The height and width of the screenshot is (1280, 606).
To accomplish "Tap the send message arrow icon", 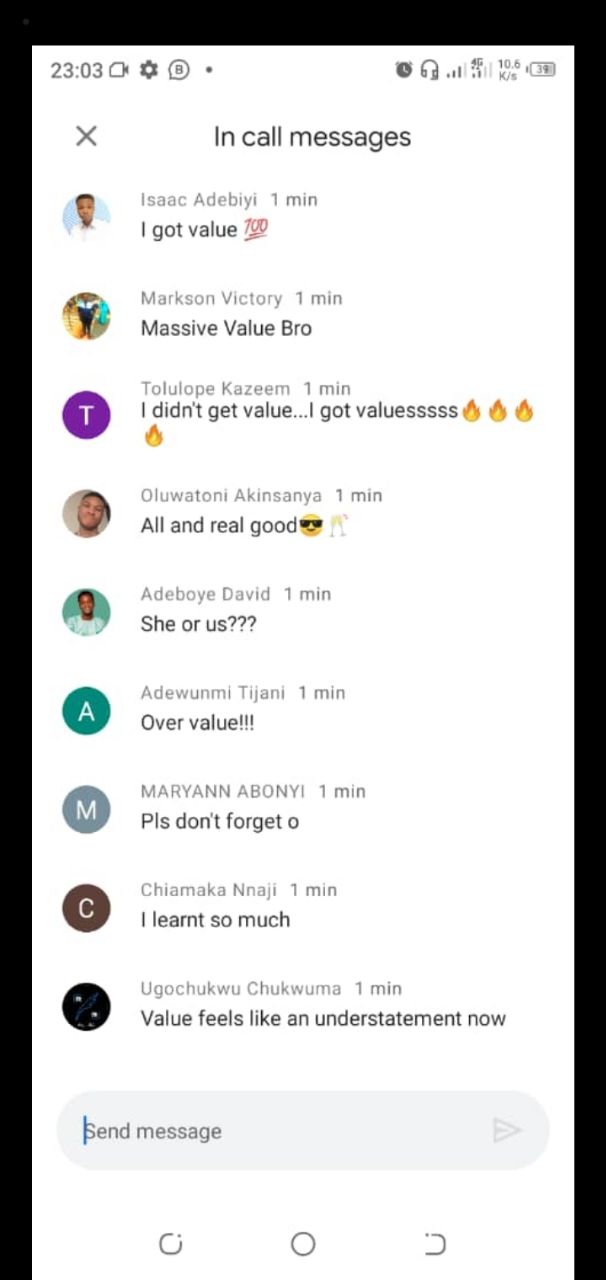I will 507,1130.
